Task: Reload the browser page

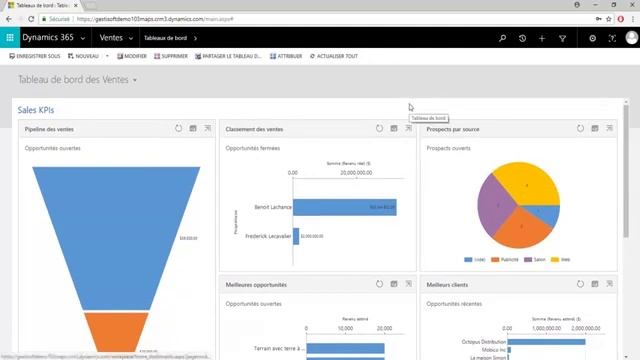Action: click(31, 19)
